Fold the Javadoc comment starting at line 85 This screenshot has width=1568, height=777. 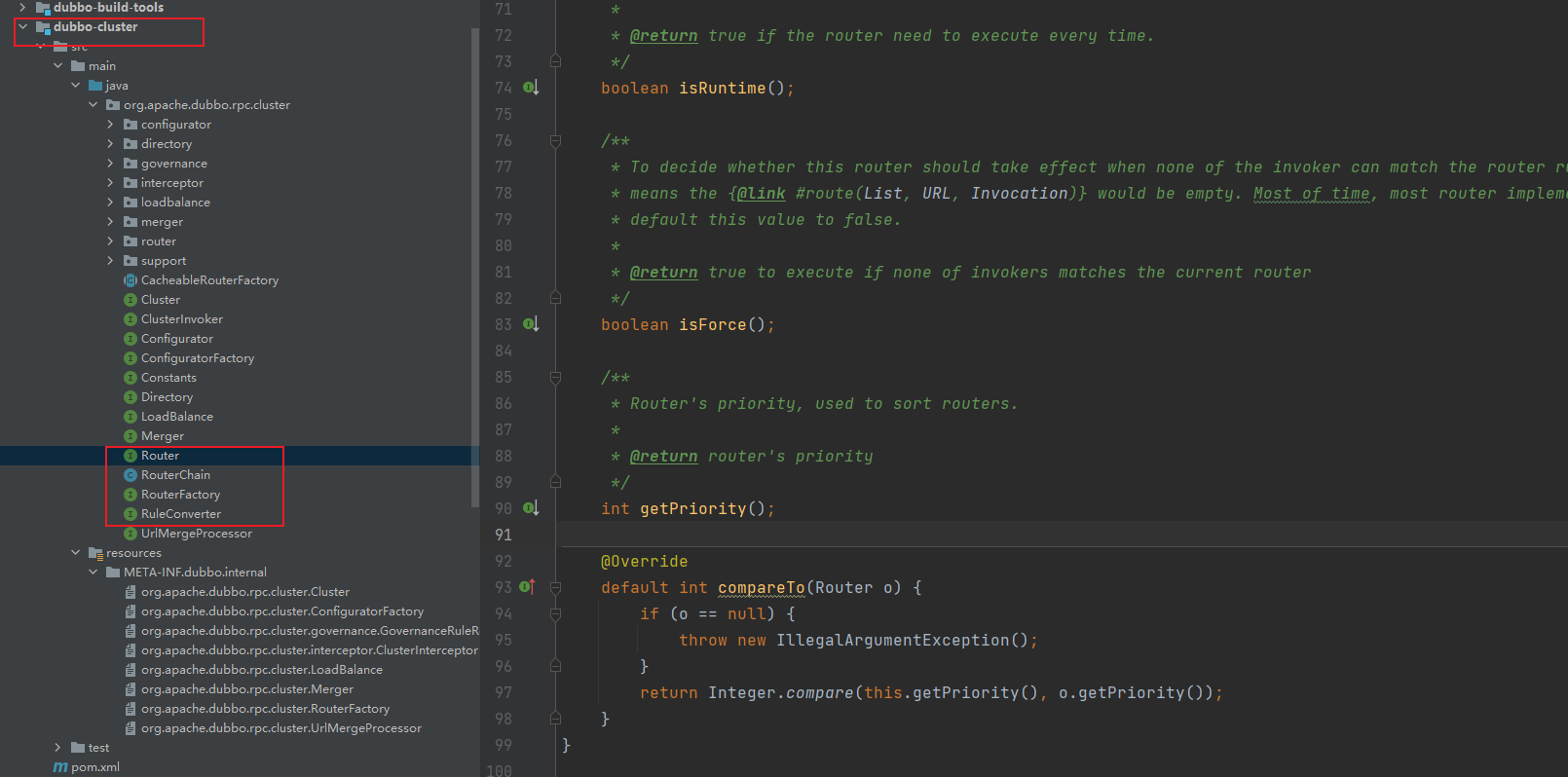point(555,378)
